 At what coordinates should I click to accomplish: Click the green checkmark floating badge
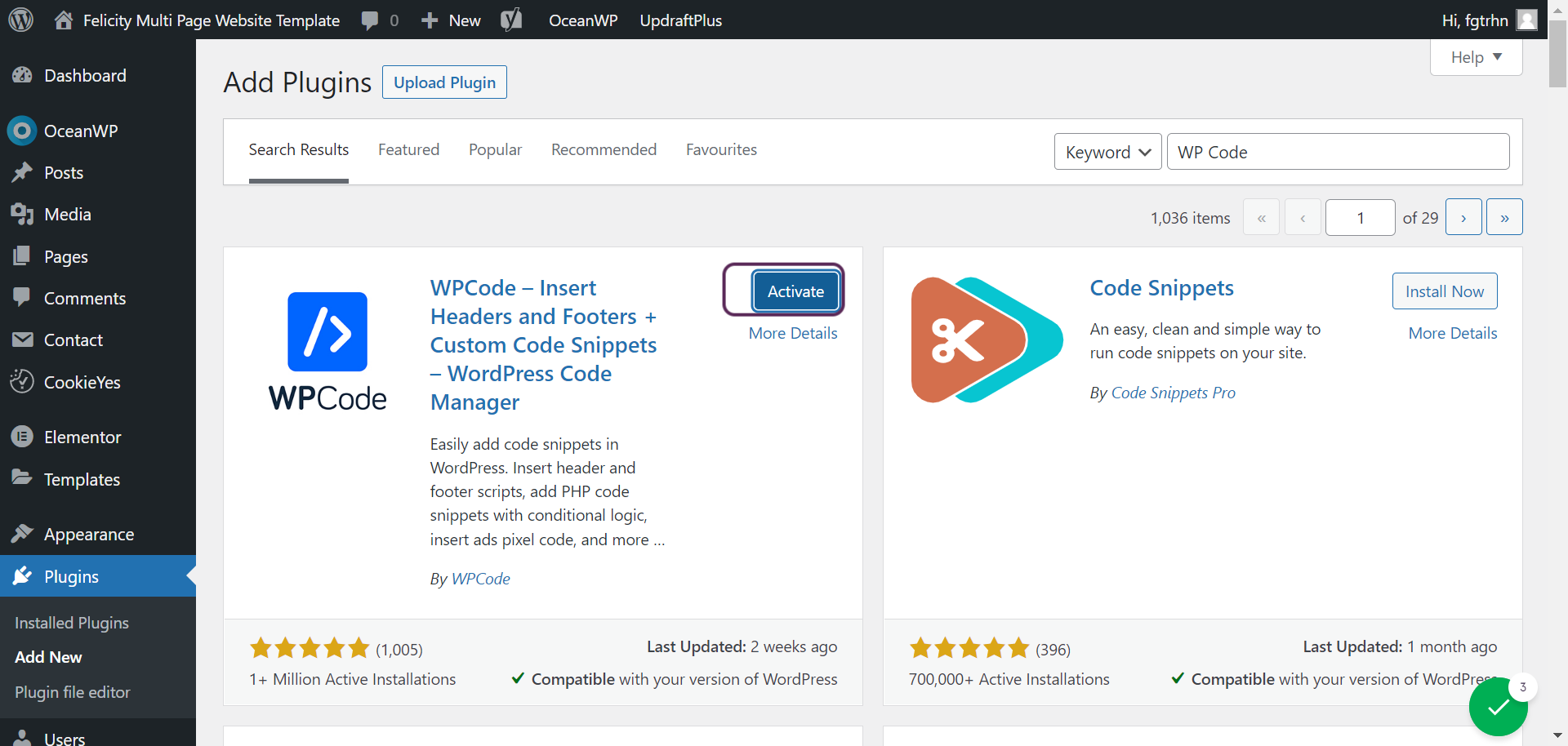point(1499,707)
